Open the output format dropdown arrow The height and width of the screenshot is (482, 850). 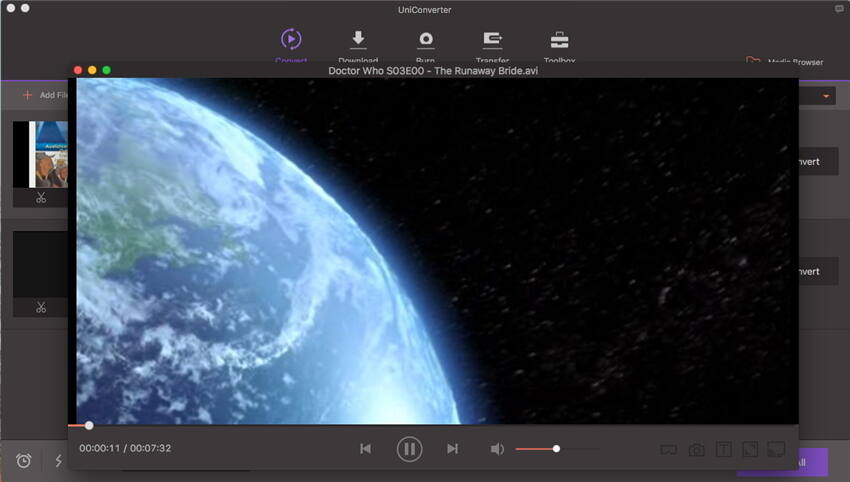coord(826,96)
